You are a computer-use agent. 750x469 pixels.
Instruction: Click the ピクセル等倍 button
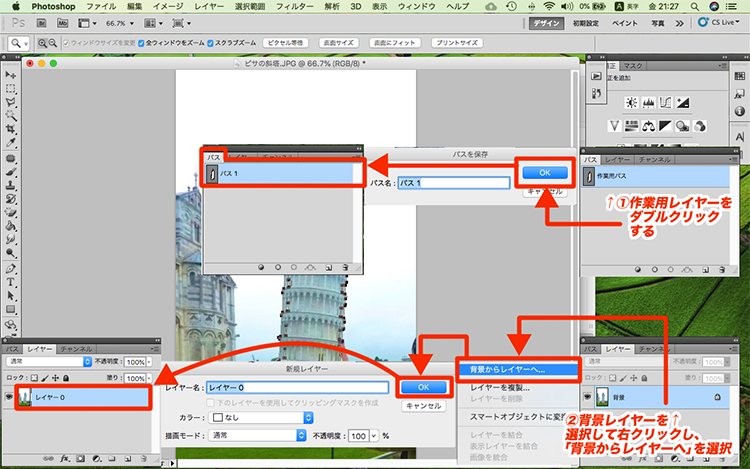(285, 43)
